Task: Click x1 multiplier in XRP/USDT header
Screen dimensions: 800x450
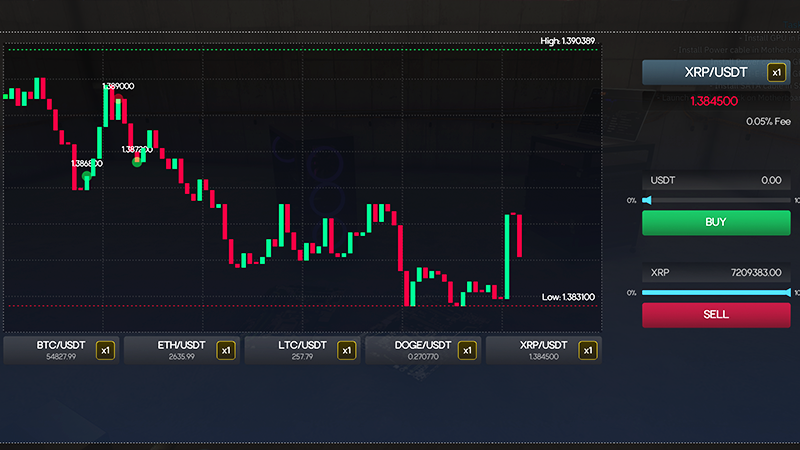Action: pyautogui.click(x=777, y=72)
